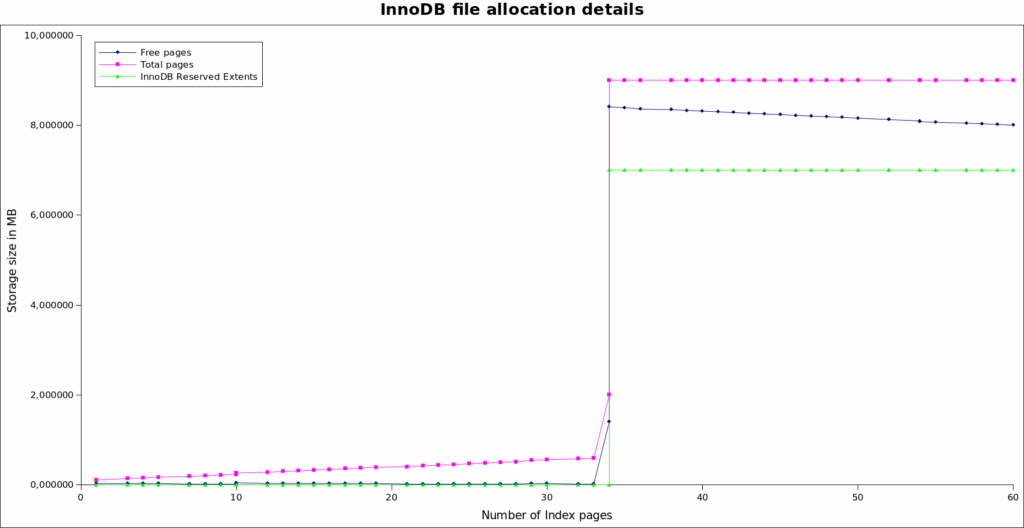Image resolution: width=1024 pixels, height=528 pixels.
Task: Click the x-axis tick label 20
Action: pos(391,497)
